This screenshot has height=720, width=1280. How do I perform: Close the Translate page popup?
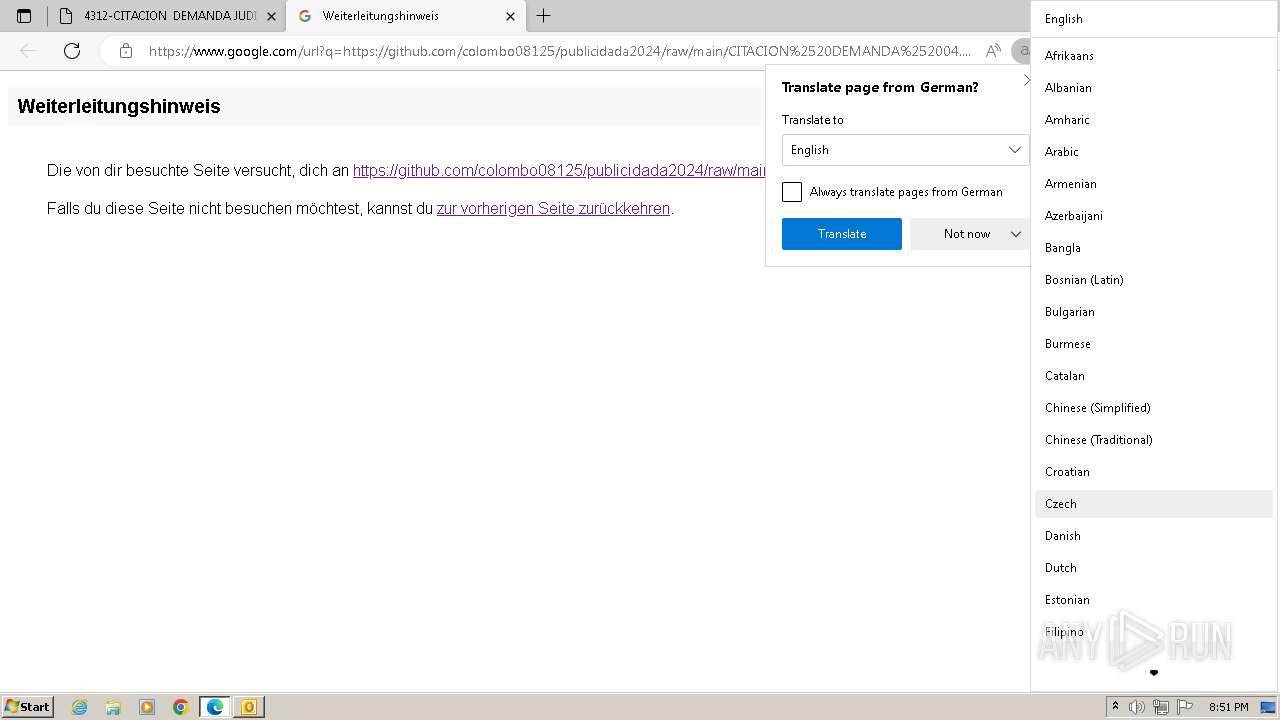click(x=1026, y=80)
